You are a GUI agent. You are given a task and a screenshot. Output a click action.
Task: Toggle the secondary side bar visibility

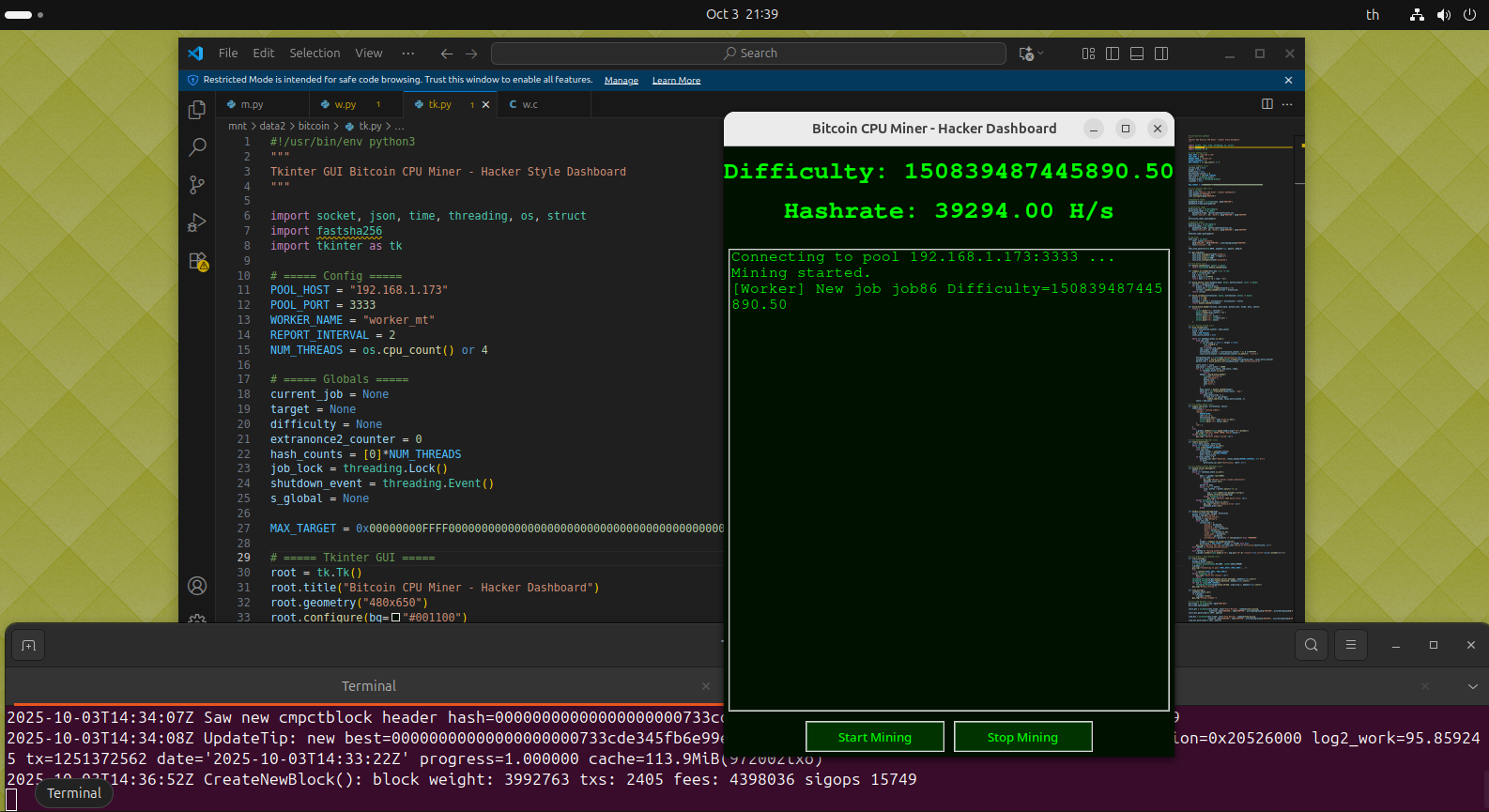[1161, 54]
